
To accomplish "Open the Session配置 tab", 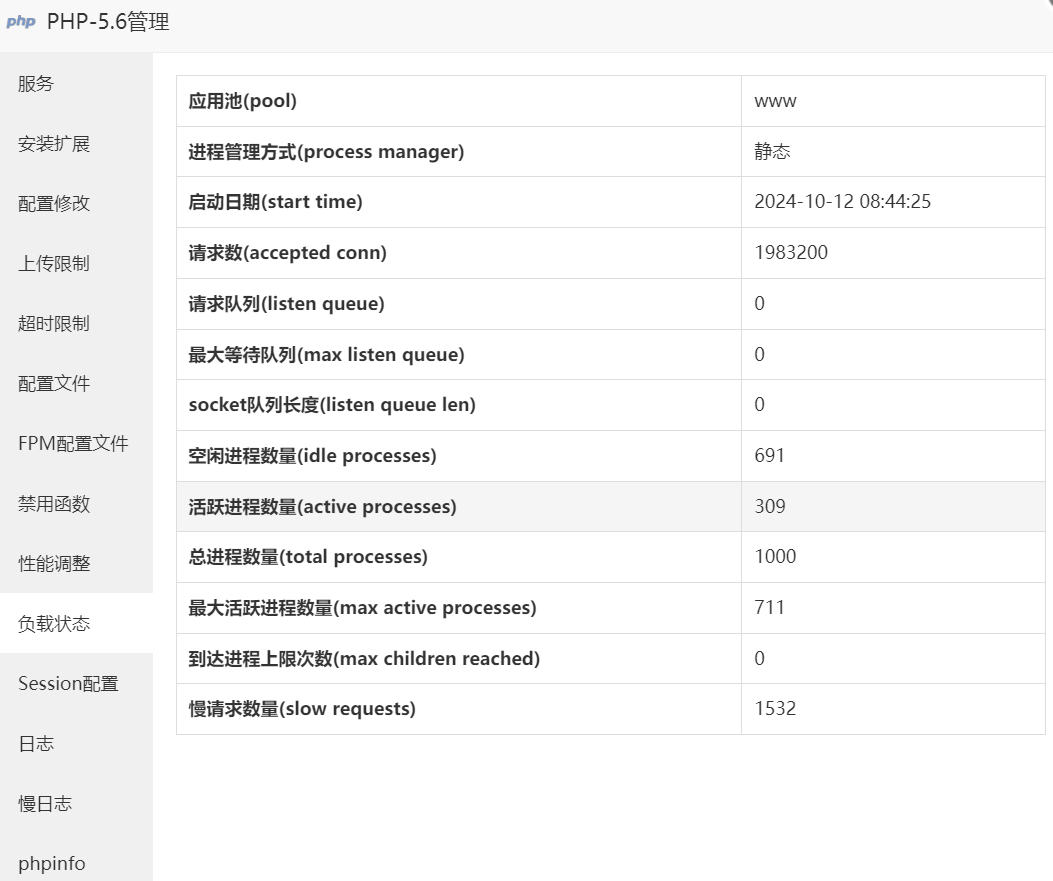I will [76, 684].
